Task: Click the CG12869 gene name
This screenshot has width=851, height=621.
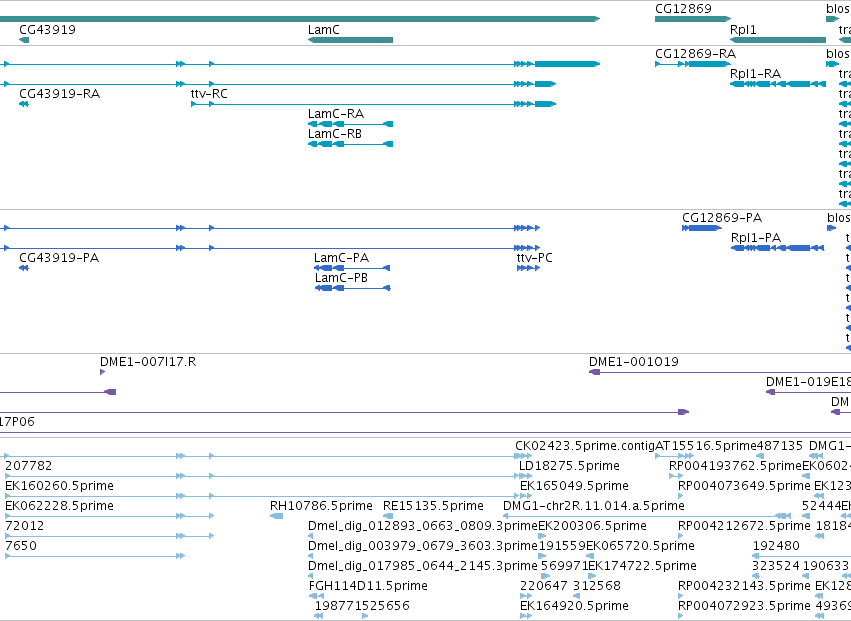Action: pos(683,9)
